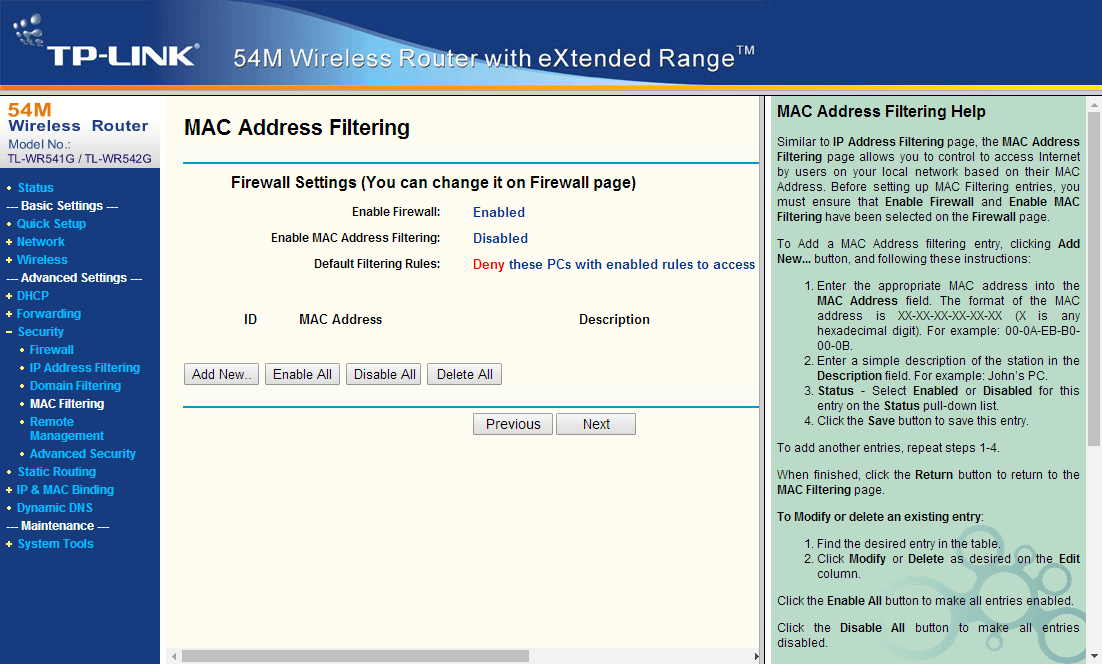Expand the DHCP menu plus sign

(9, 296)
